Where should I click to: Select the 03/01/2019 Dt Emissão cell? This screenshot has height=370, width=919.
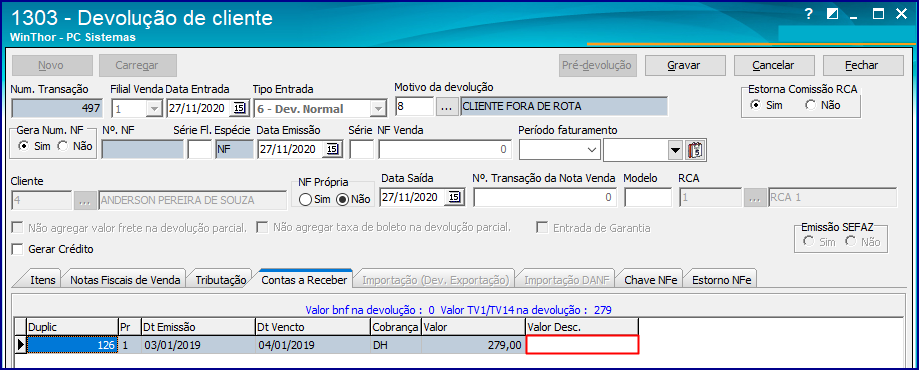tap(199, 345)
